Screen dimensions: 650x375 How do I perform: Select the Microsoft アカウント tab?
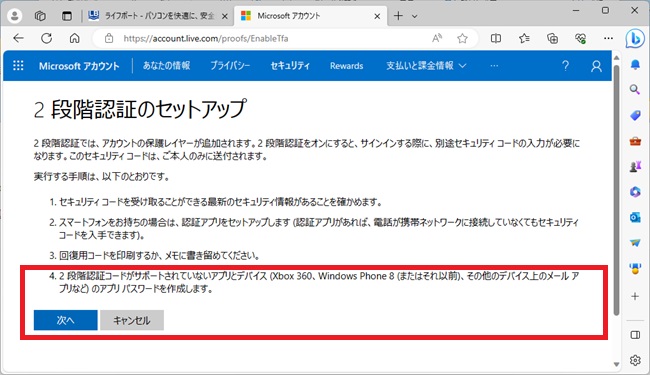(310, 16)
